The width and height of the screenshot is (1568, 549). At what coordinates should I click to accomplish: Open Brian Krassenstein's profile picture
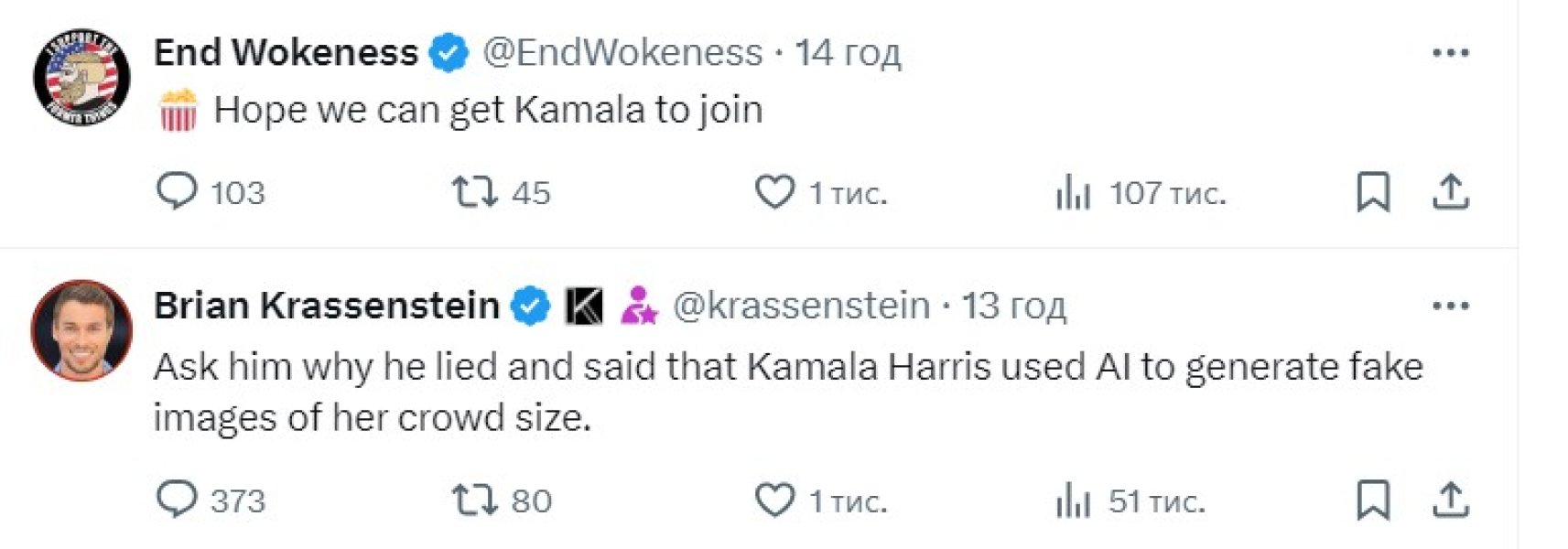click(x=81, y=330)
